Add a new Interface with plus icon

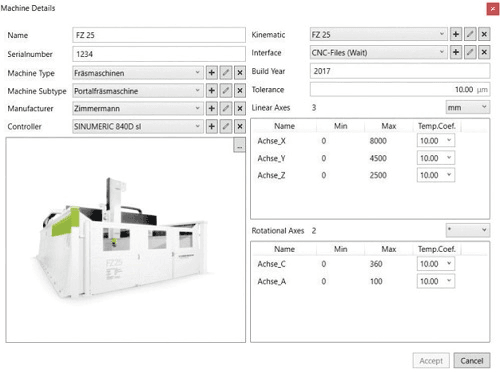pyautogui.click(x=456, y=52)
